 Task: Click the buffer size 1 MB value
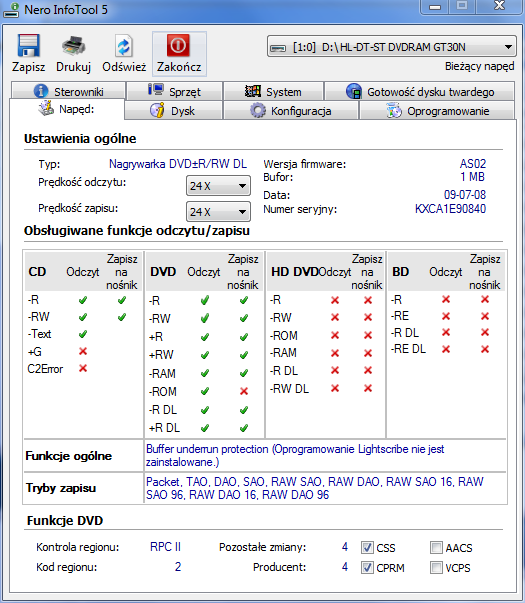click(x=473, y=177)
